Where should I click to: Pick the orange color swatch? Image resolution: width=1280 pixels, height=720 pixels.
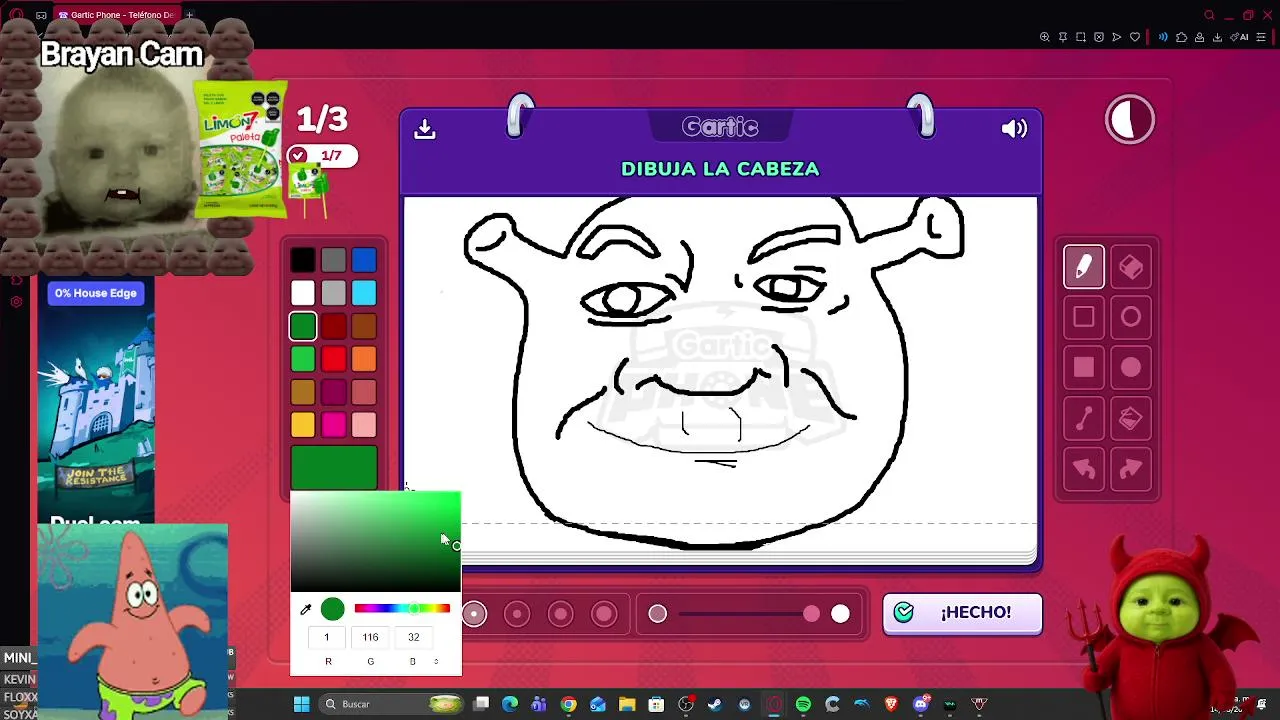[364, 359]
